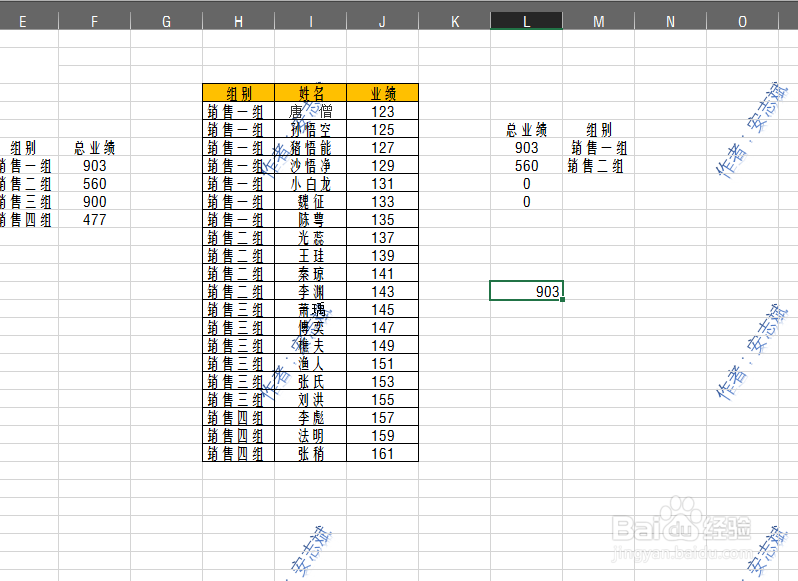This screenshot has width=798, height=581.
Task: Click 总业绩 header in column F
Action: click(x=94, y=148)
